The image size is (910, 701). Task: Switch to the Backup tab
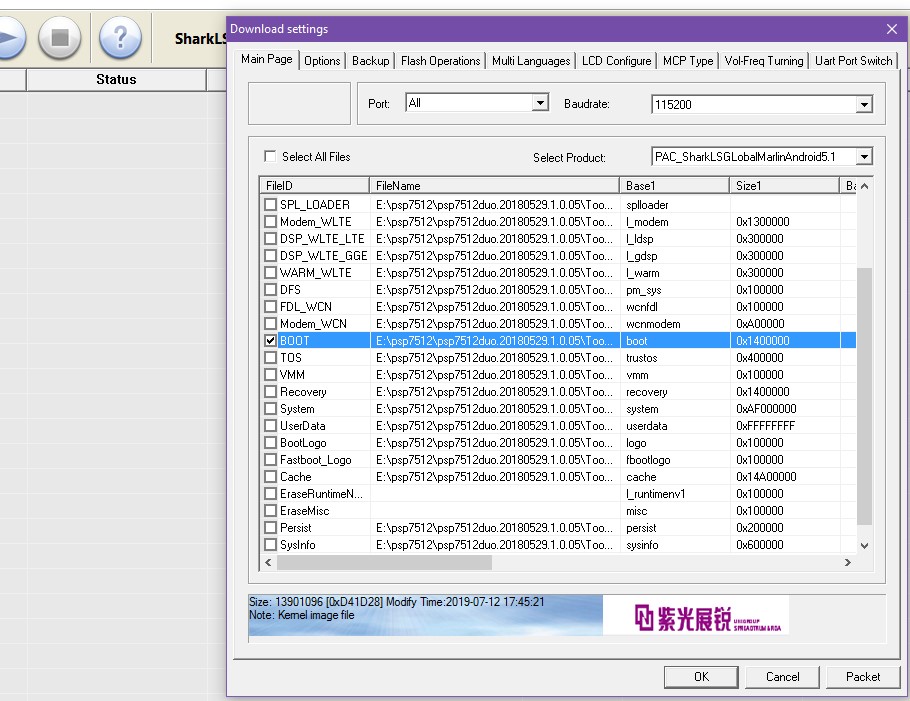[x=370, y=61]
